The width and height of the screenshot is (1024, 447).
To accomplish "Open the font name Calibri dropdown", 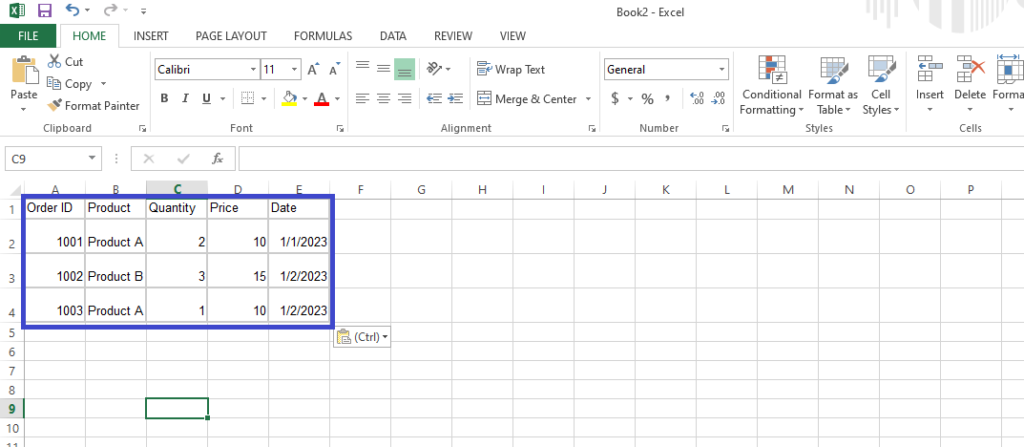I will [x=253, y=69].
